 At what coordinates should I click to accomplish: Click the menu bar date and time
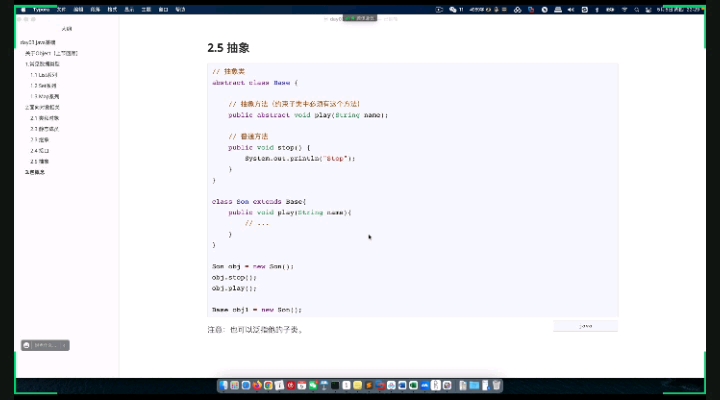(678, 9)
